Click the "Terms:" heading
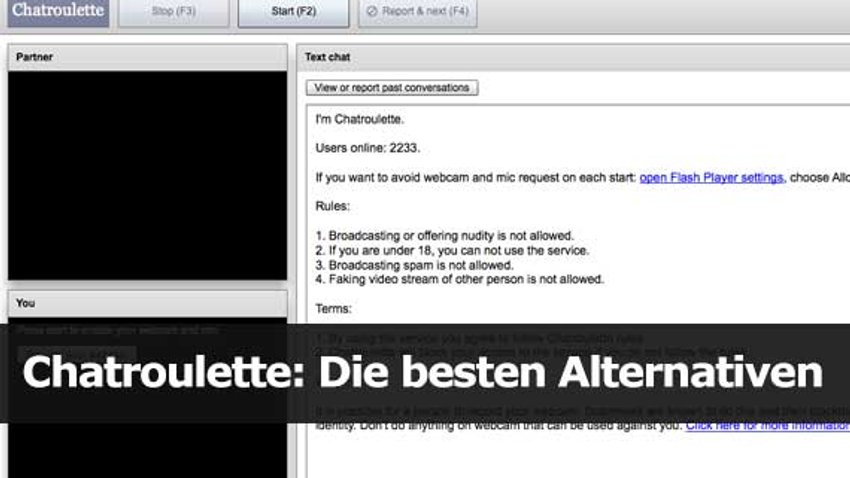Image resolution: width=850 pixels, height=478 pixels. (x=333, y=309)
